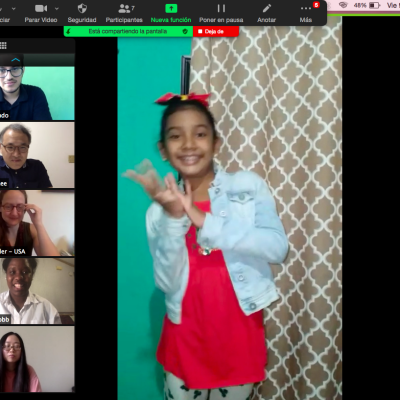Select the top participant video thumbnail
This screenshot has height=400, width=400.
pos(37,93)
